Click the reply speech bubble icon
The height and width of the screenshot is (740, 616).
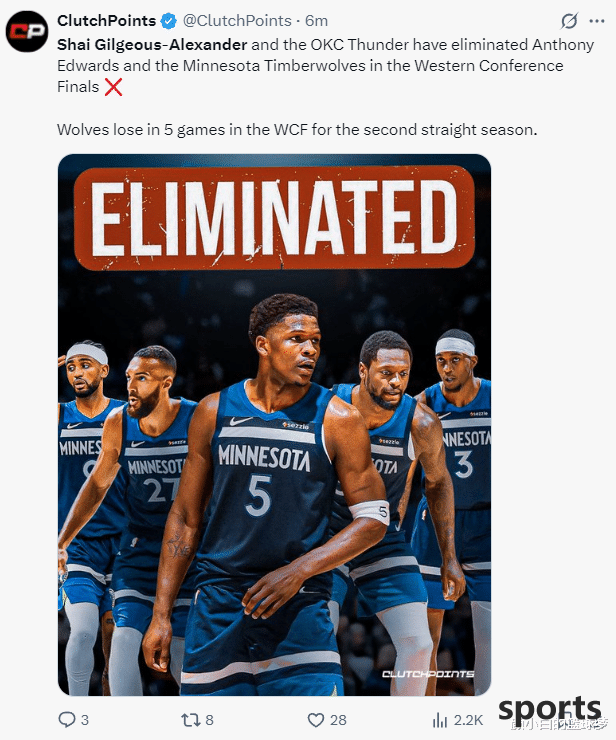click(x=67, y=720)
